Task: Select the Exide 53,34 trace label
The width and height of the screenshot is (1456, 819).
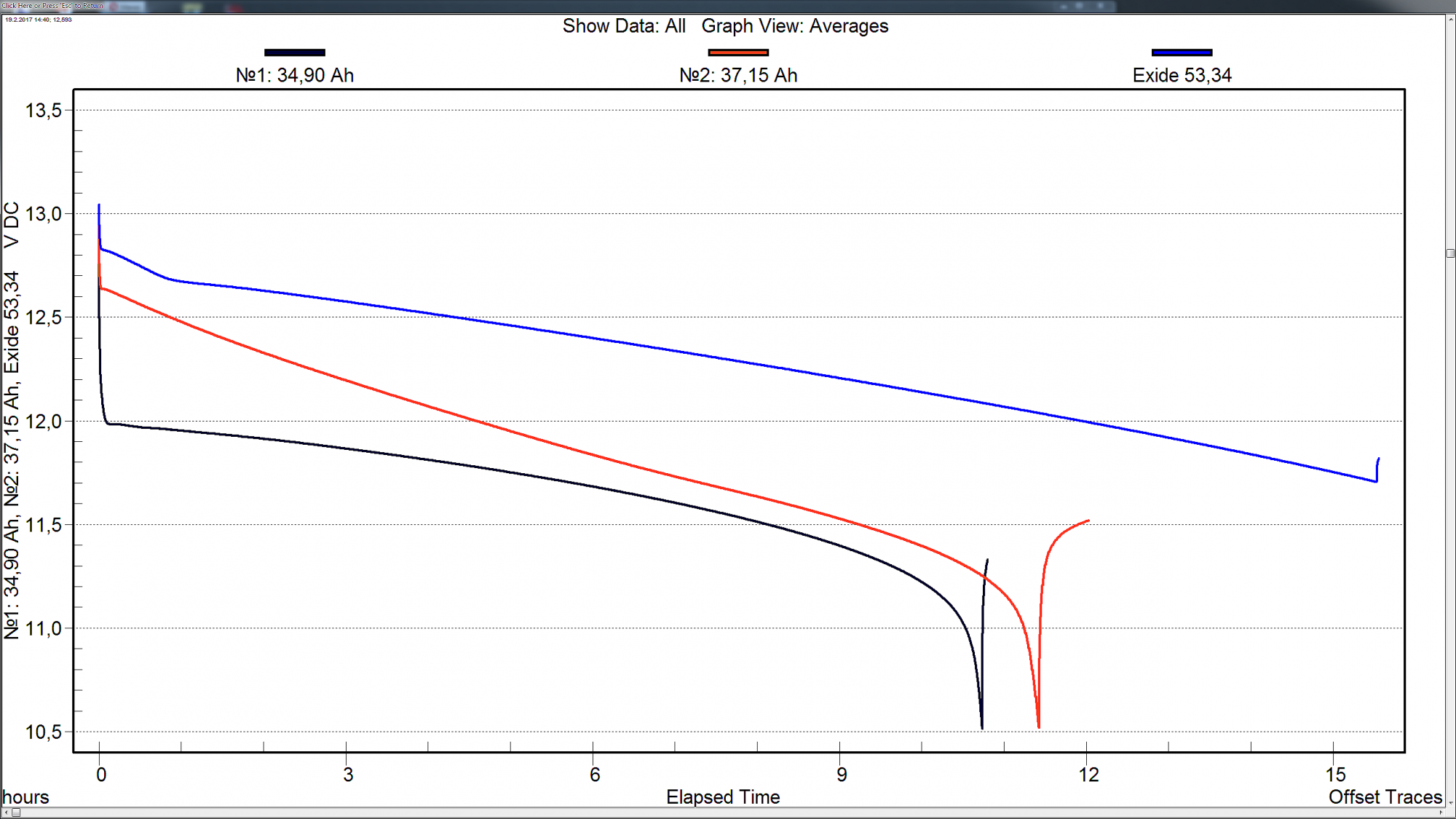Action: tap(1182, 76)
